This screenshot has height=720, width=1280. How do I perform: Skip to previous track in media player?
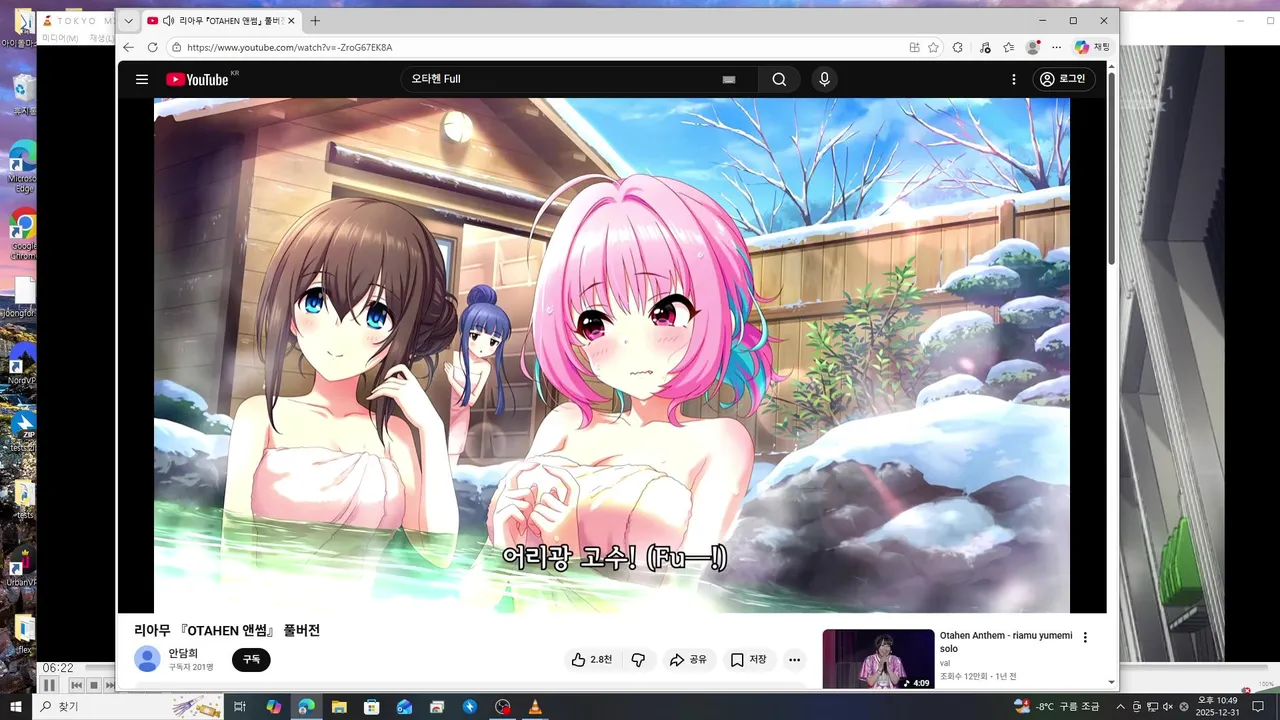coord(76,685)
